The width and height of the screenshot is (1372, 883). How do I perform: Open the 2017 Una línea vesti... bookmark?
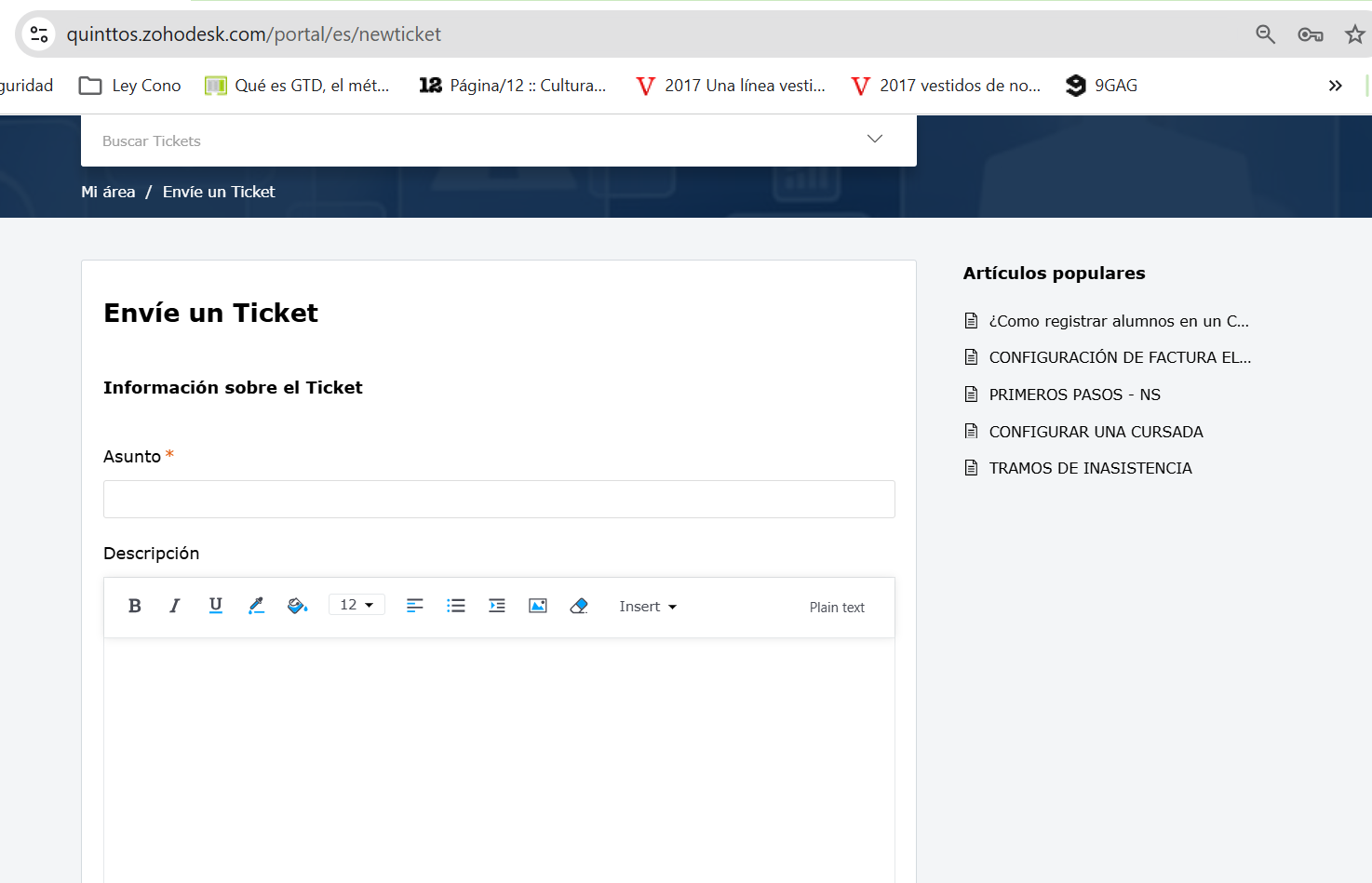coord(731,86)
